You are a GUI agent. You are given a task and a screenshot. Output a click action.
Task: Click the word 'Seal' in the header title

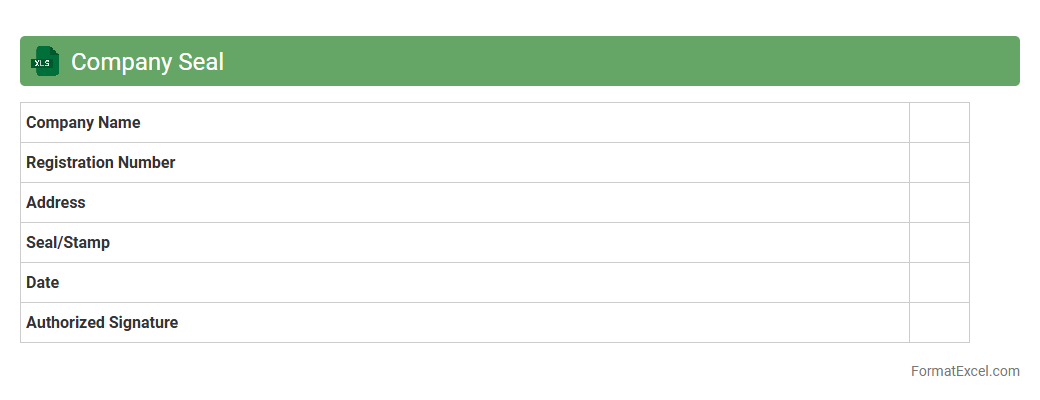coord(201,62)
